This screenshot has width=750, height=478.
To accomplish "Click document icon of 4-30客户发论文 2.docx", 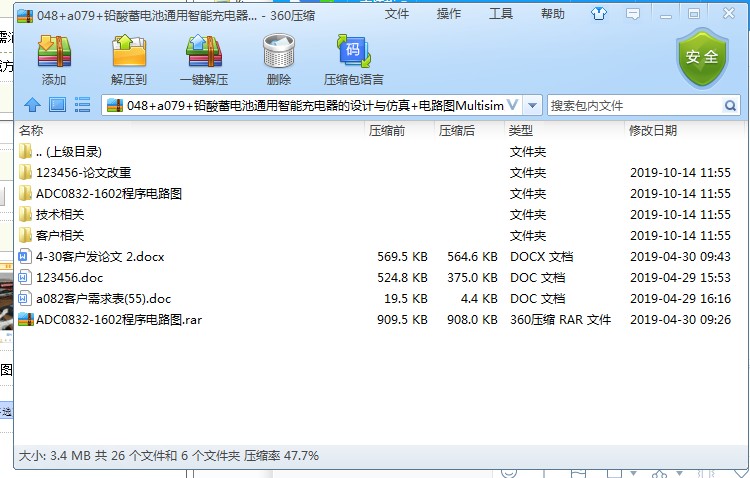I will point(25,256).
